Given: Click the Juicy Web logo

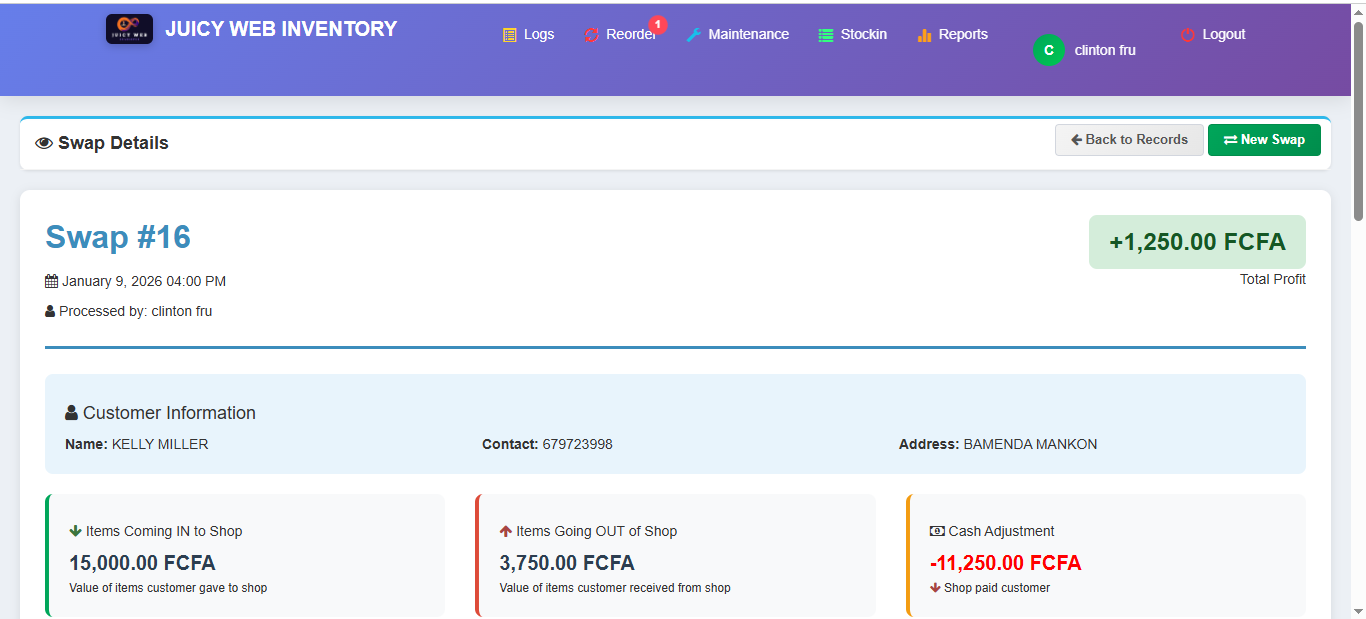Looking at the screenshot, I should click(x=129, y=28).
